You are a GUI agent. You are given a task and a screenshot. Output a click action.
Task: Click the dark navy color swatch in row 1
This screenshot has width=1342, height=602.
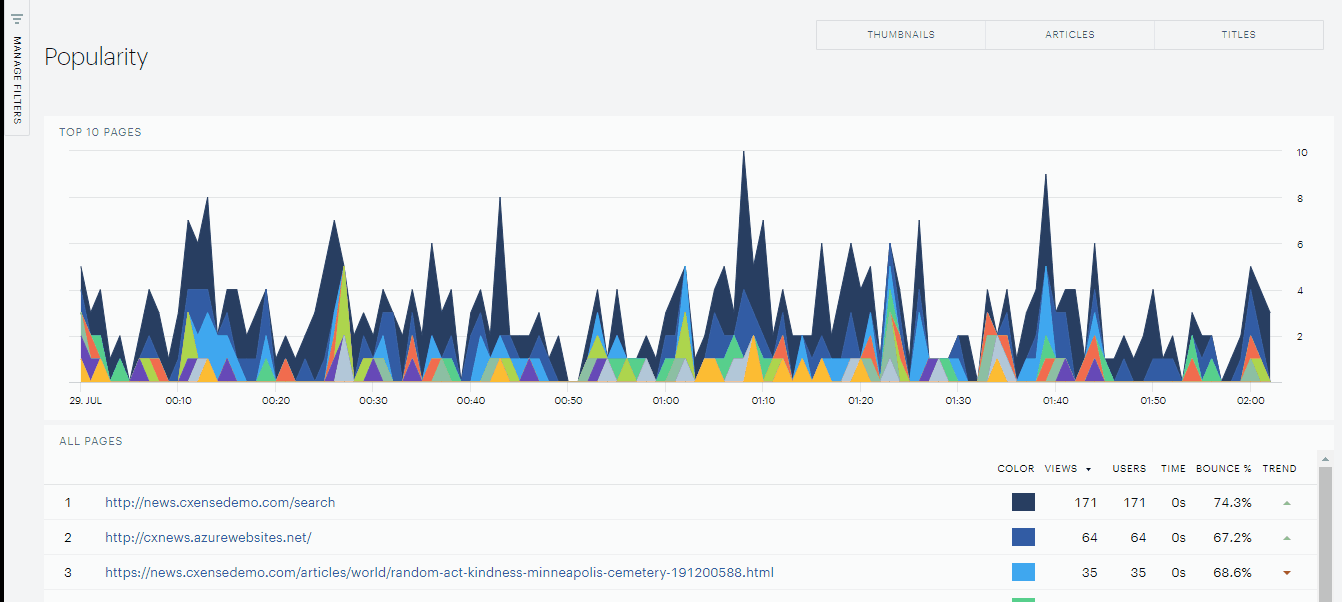1023,502
